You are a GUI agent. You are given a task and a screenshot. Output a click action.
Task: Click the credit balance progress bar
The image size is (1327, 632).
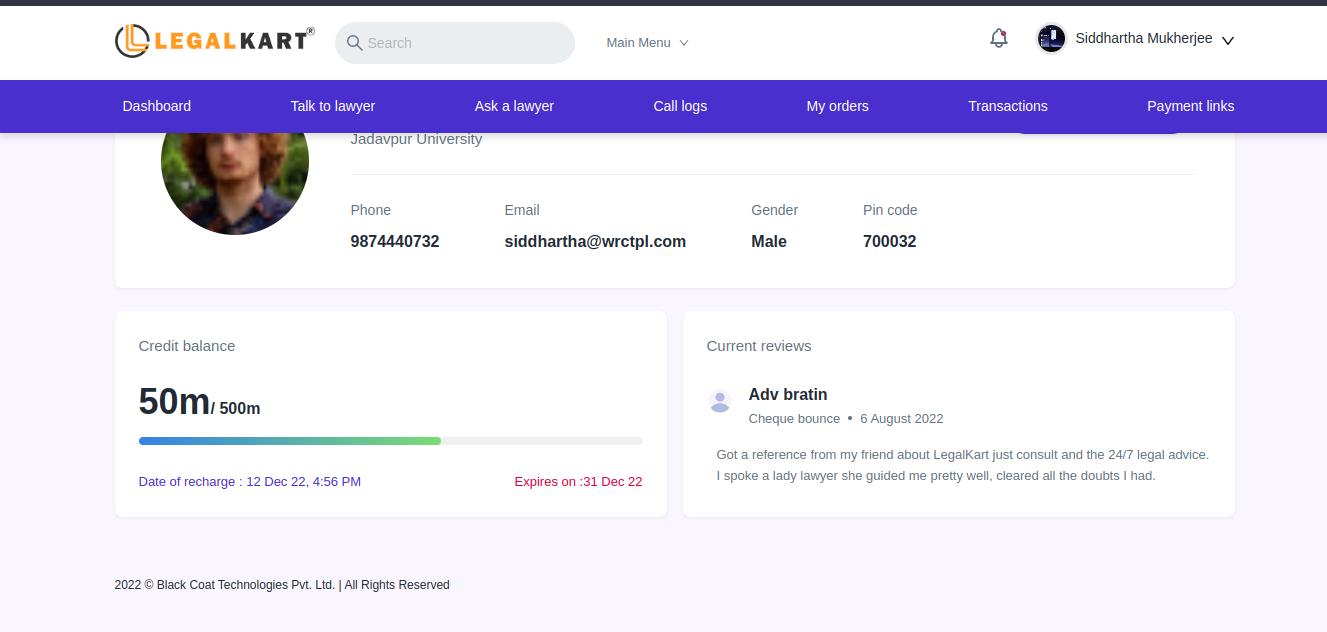(x=390, y=441)
